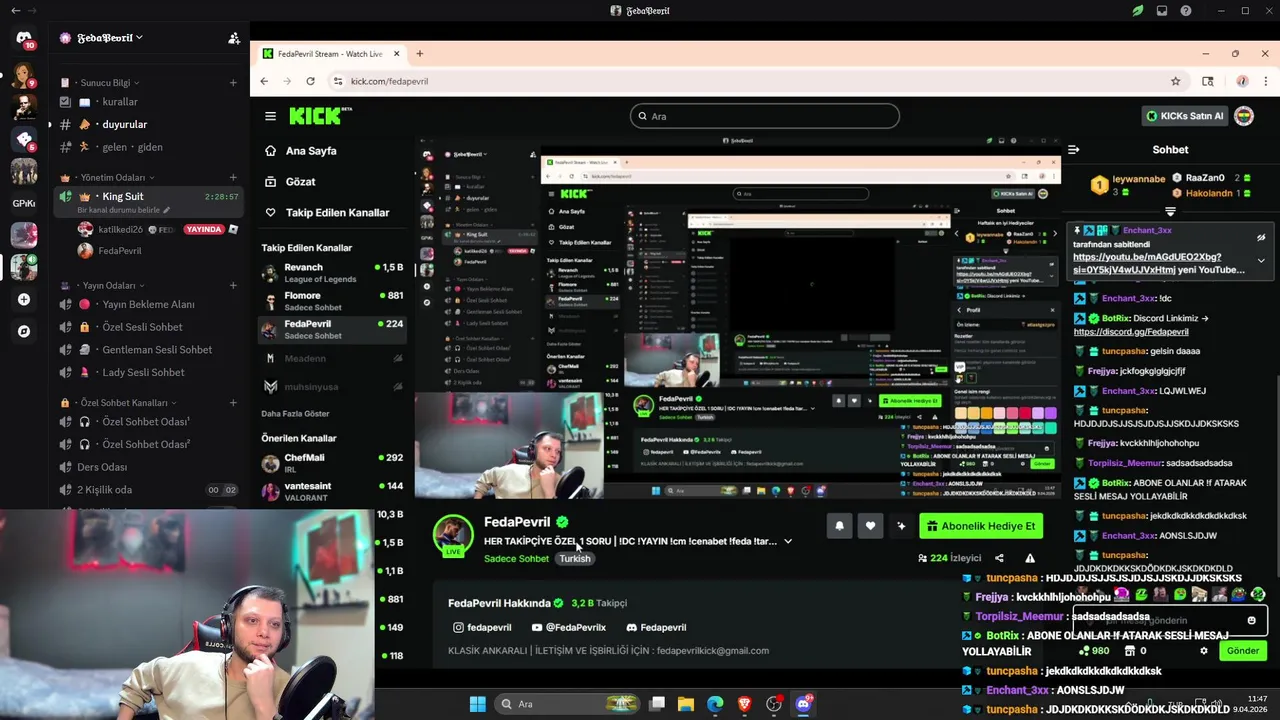The image size is (1280, 720).
Task: Toggle stream notification bell
Action: pos(839,526)
